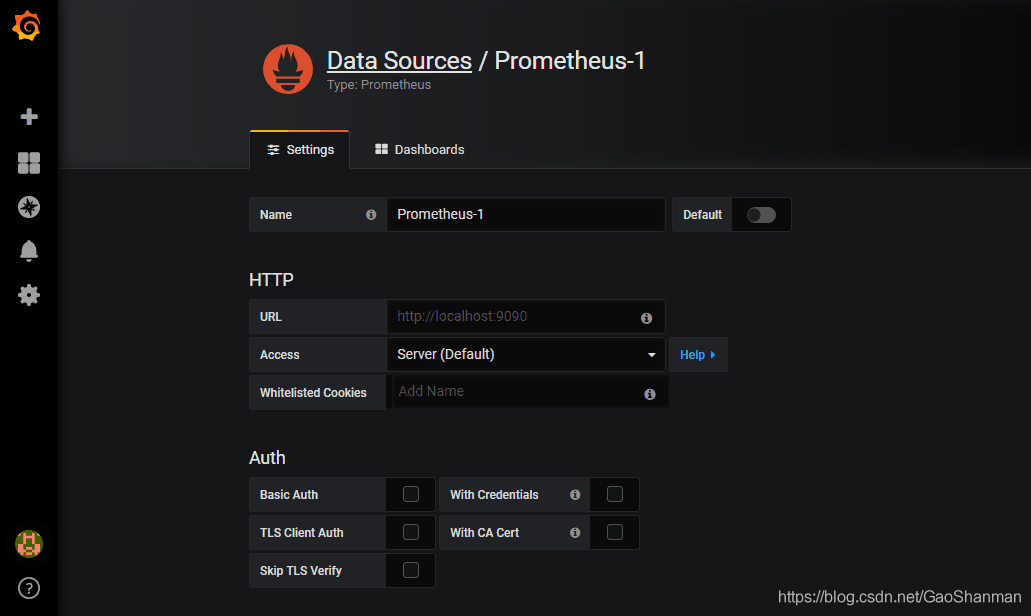
Task: Open the Configuration gear icon
Action: (29, 295)
